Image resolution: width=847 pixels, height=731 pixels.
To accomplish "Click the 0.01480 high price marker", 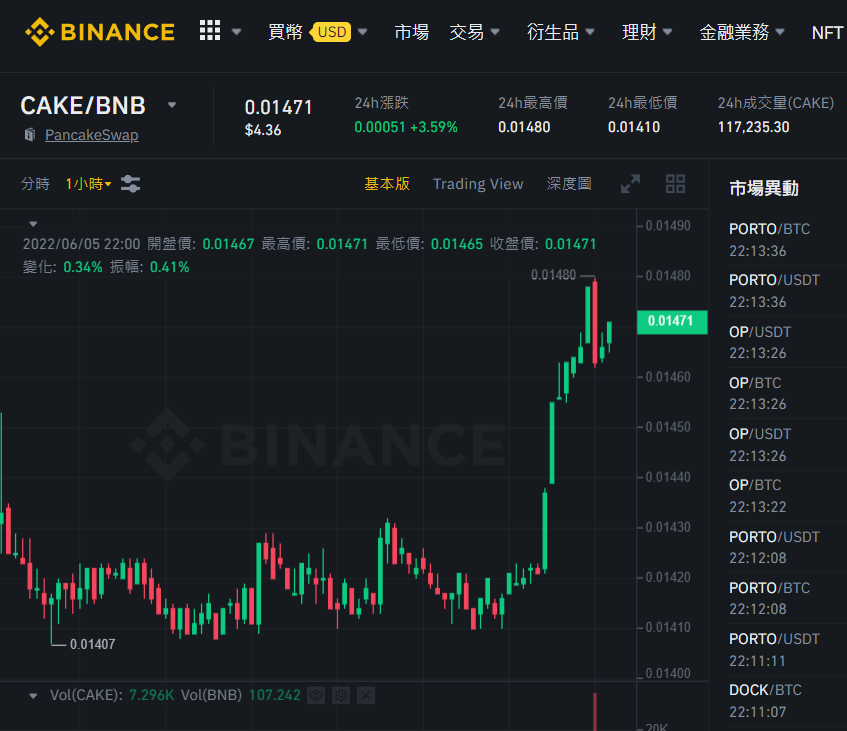I will tap(553, 275).
